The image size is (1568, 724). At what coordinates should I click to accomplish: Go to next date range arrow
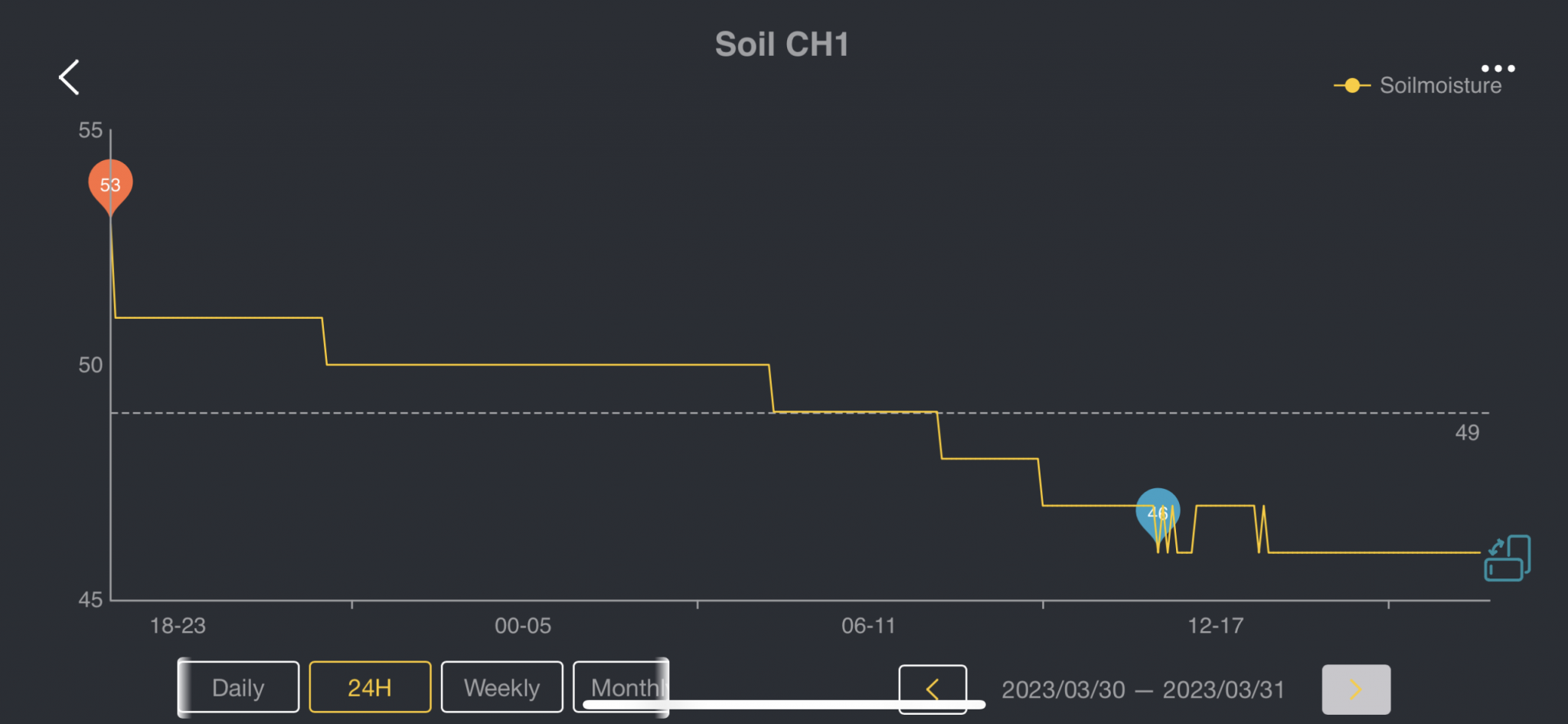[x=1355, y=689]
